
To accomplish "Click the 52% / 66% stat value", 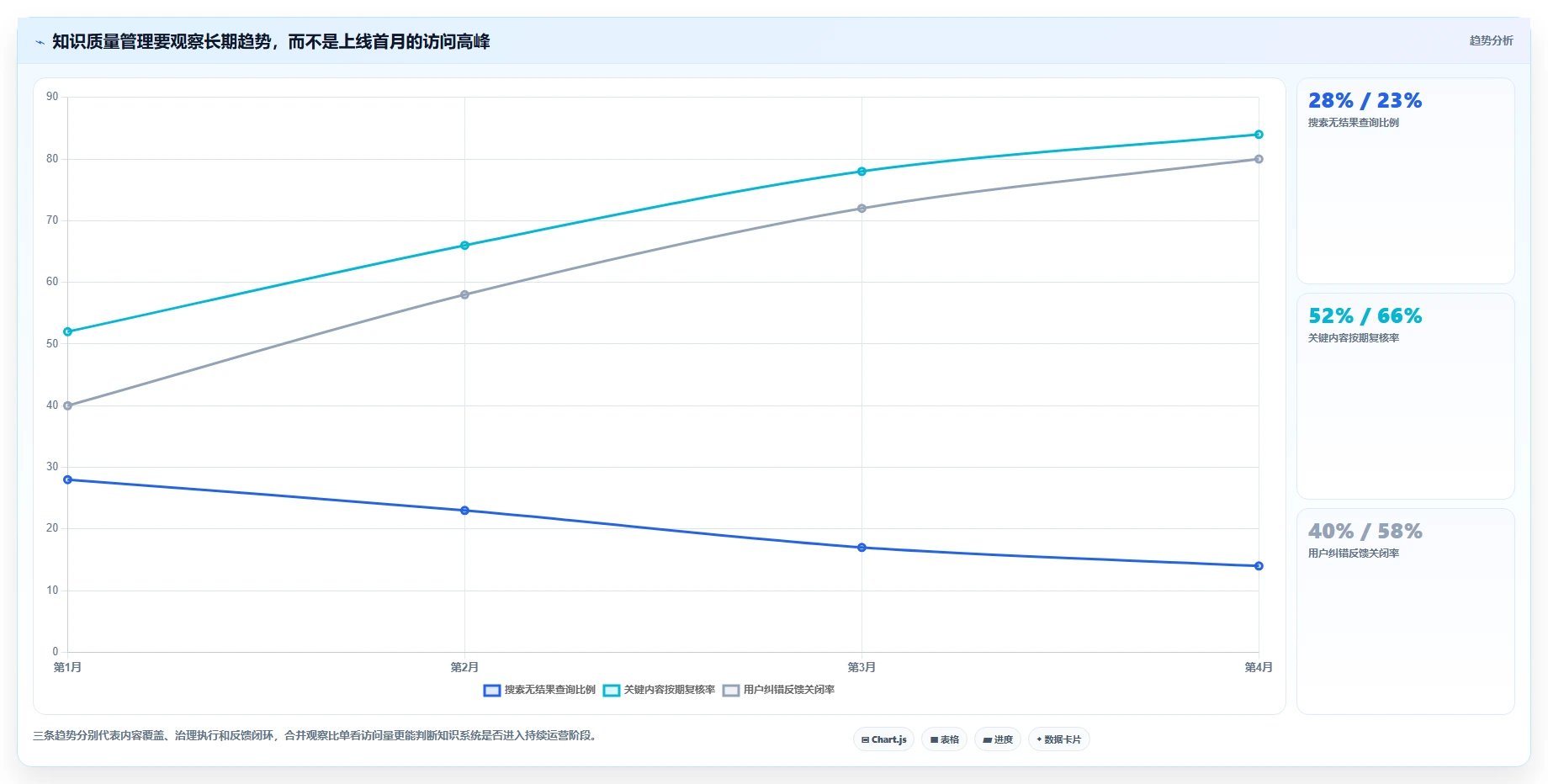I will pyautogui.click(x=1365, y=316).
